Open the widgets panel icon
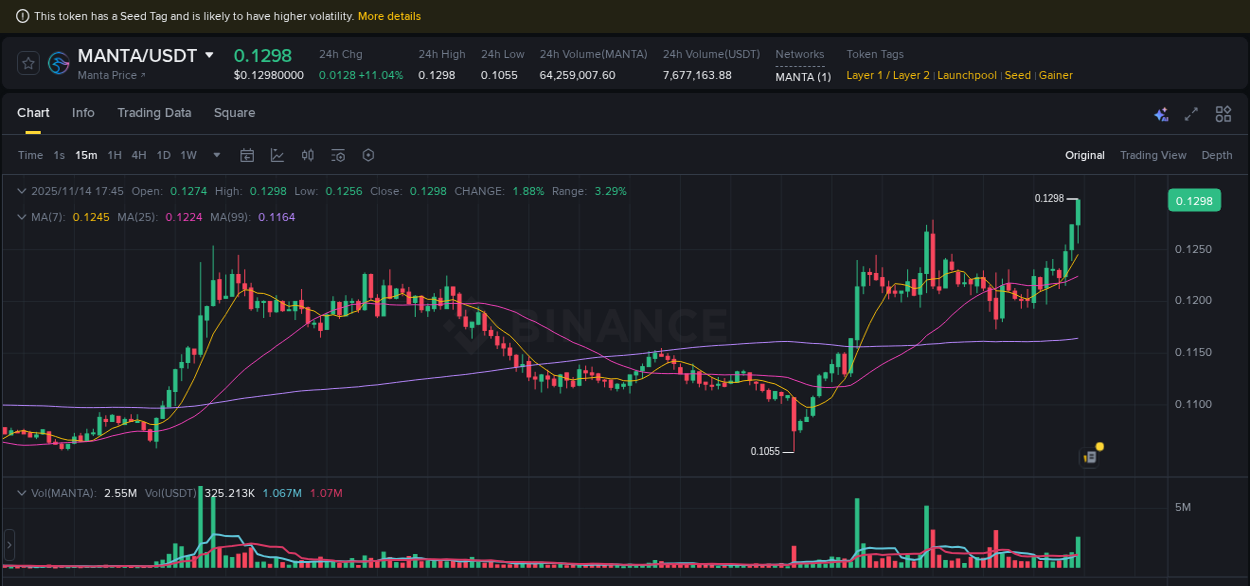Screen dimensions: 1250x586 tap(1223, 114)
